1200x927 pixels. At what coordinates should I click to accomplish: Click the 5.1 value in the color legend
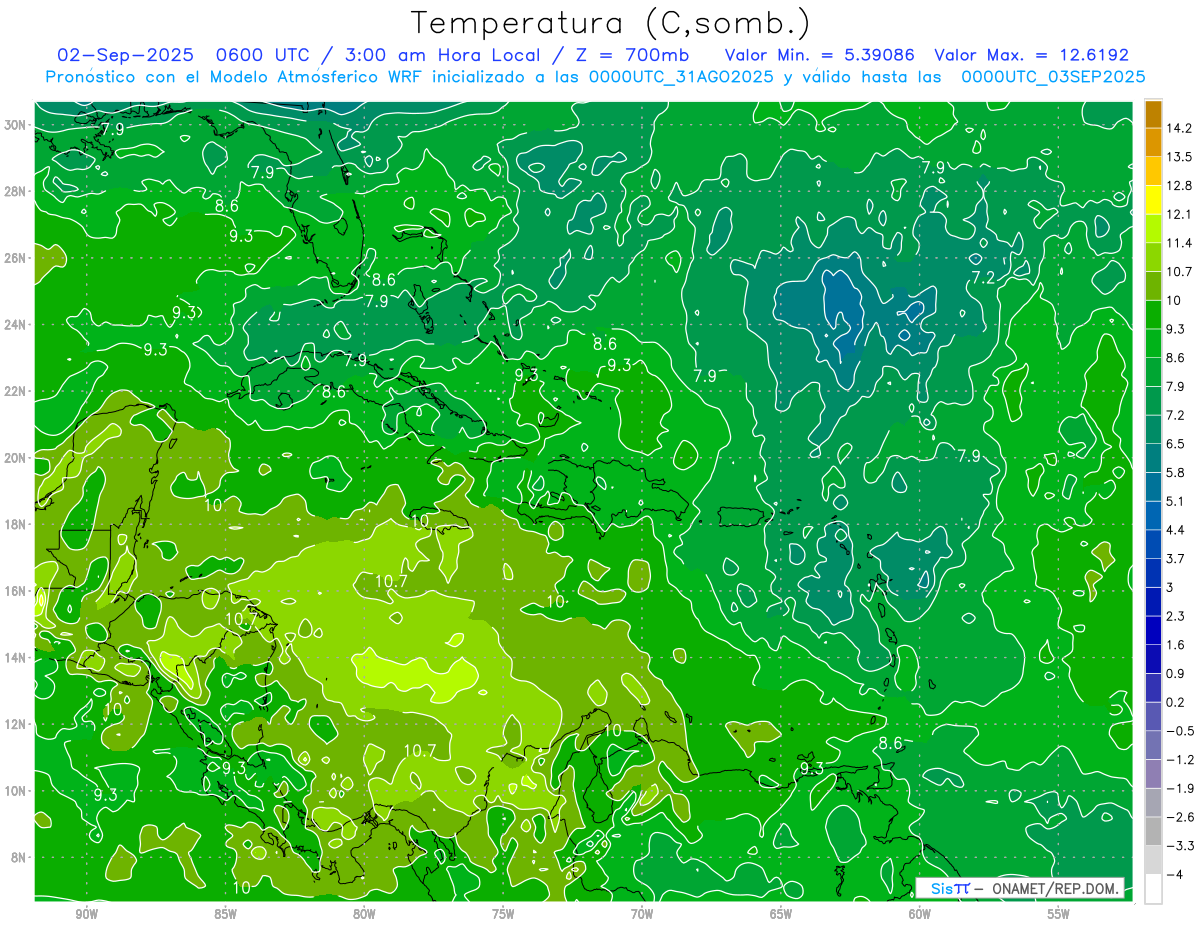(1177, 501)
